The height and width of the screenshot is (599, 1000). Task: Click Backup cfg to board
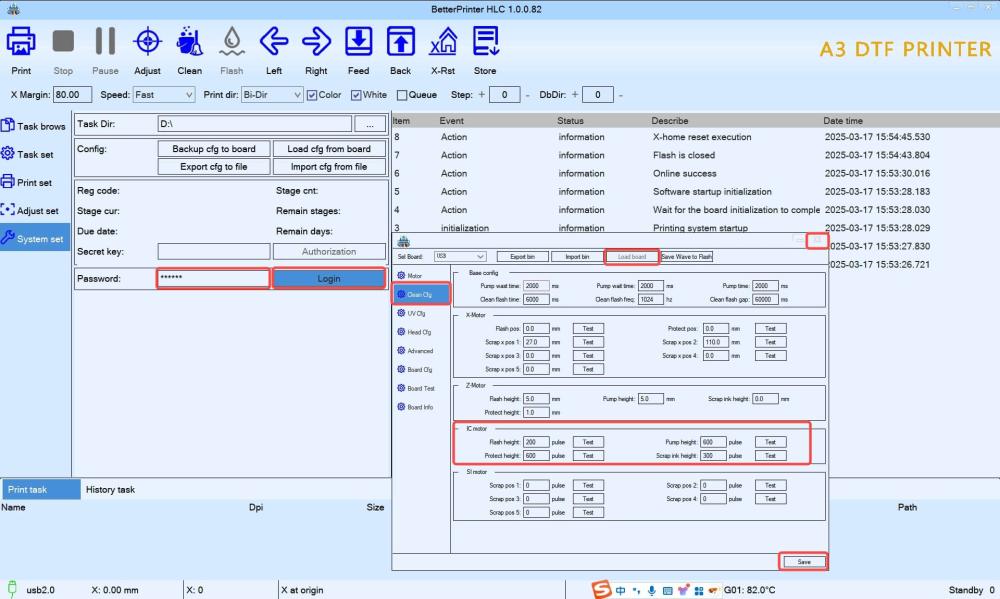tap(214, 149)
